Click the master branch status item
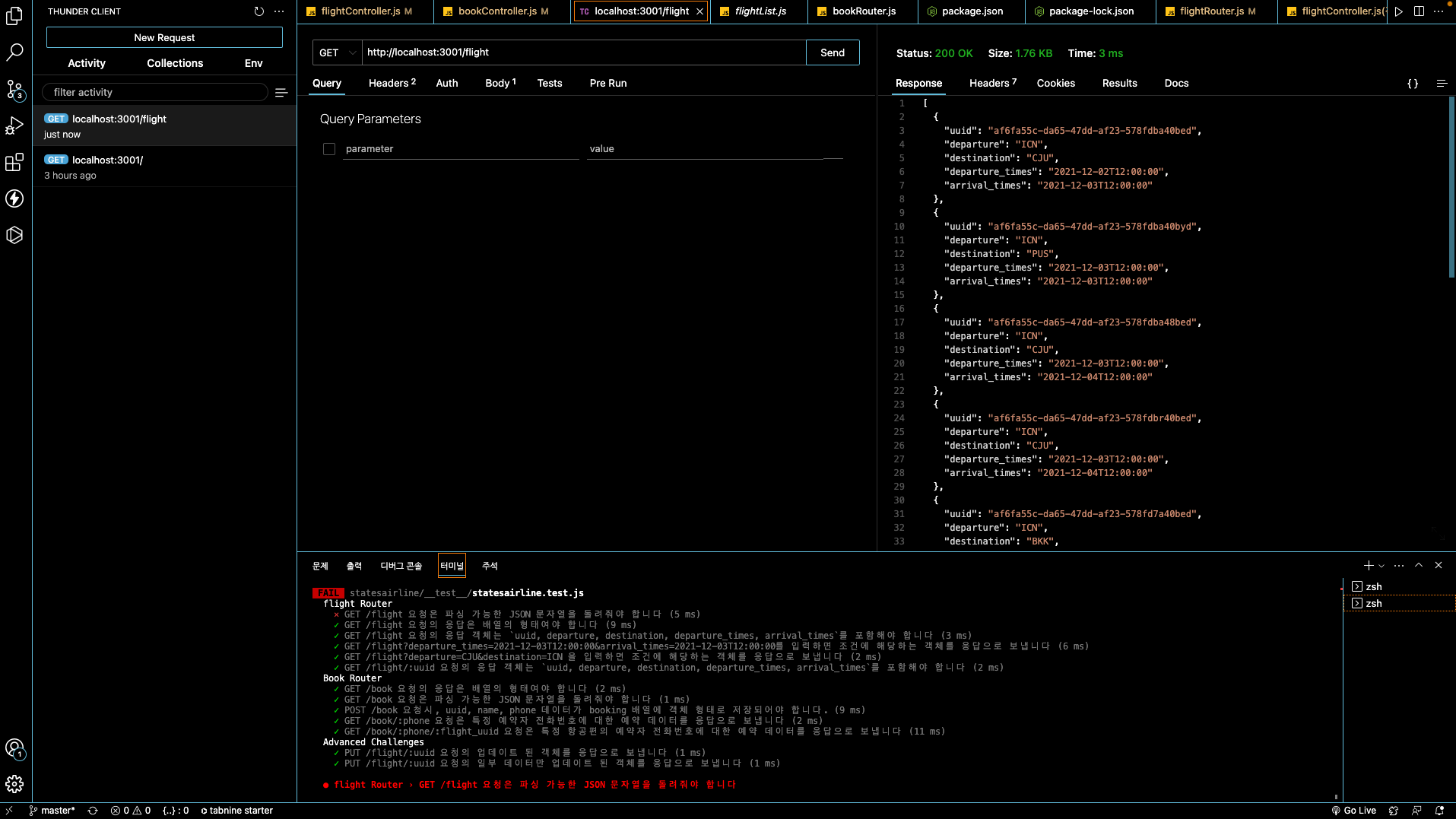1456x819 pixels. (x=52, y=811)
